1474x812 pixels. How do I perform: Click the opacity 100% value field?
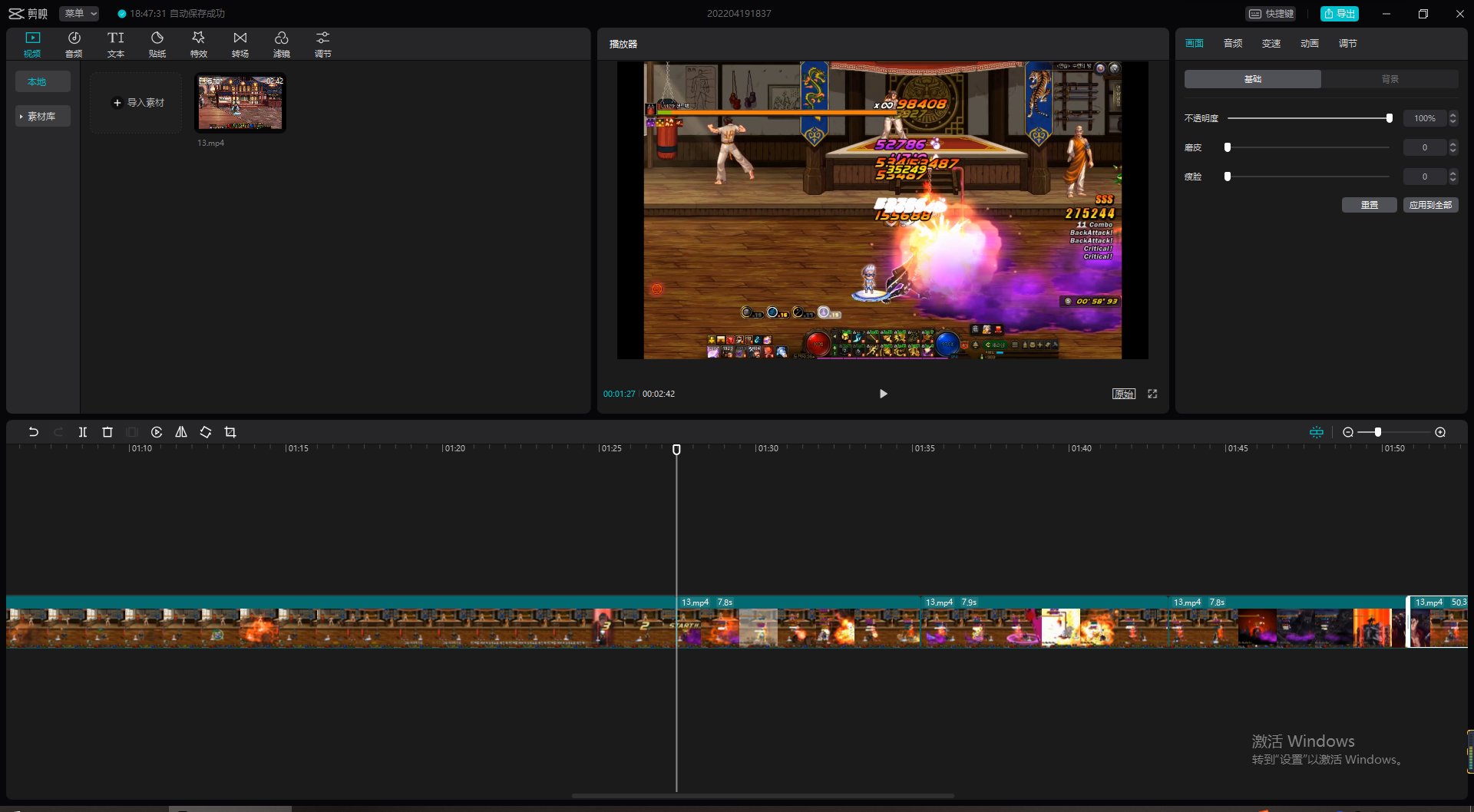tap(1425, 118)
